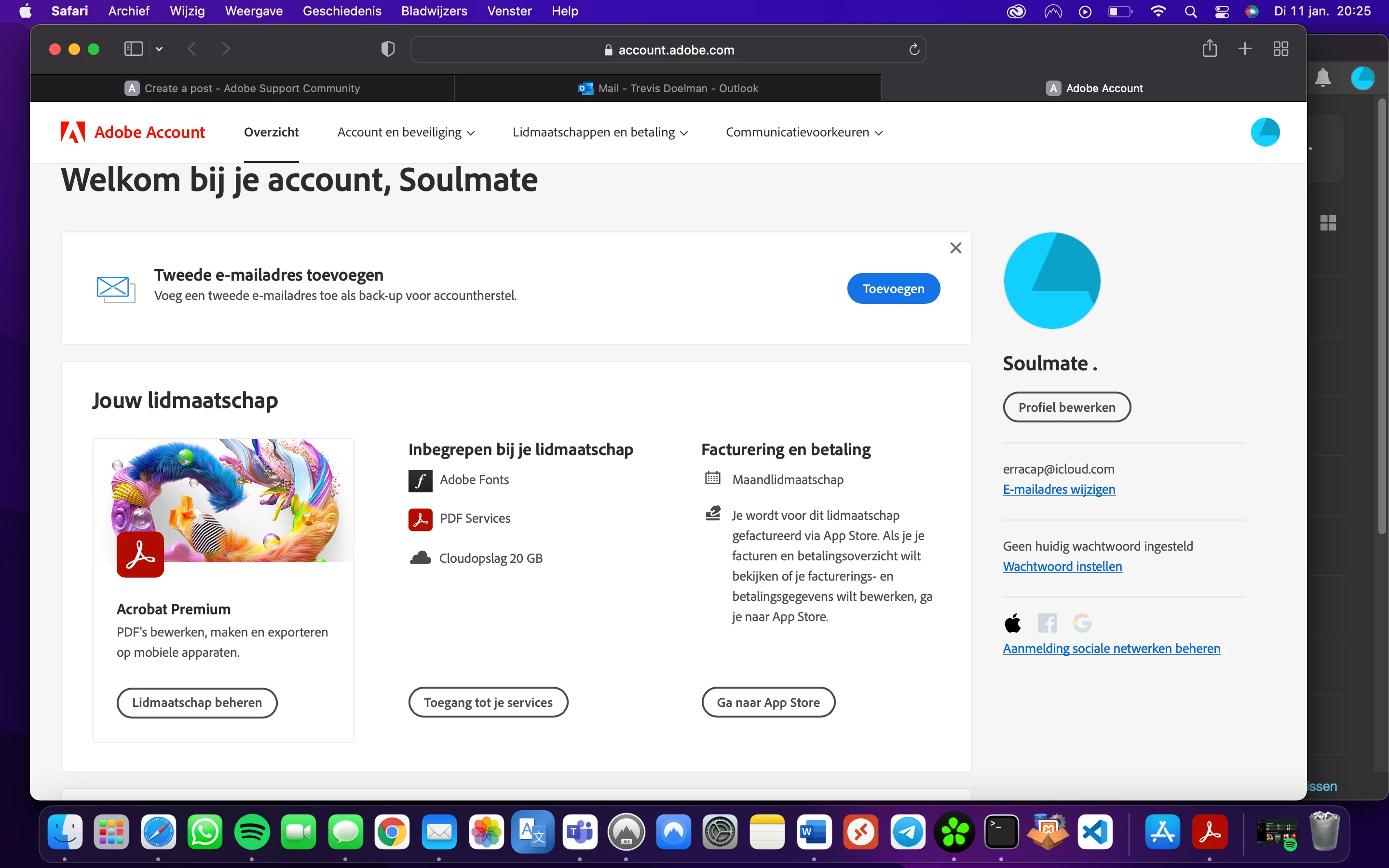This screenshot has height=868, width=1389.
Task: Open Spotify from the dock
Action: 252,832
